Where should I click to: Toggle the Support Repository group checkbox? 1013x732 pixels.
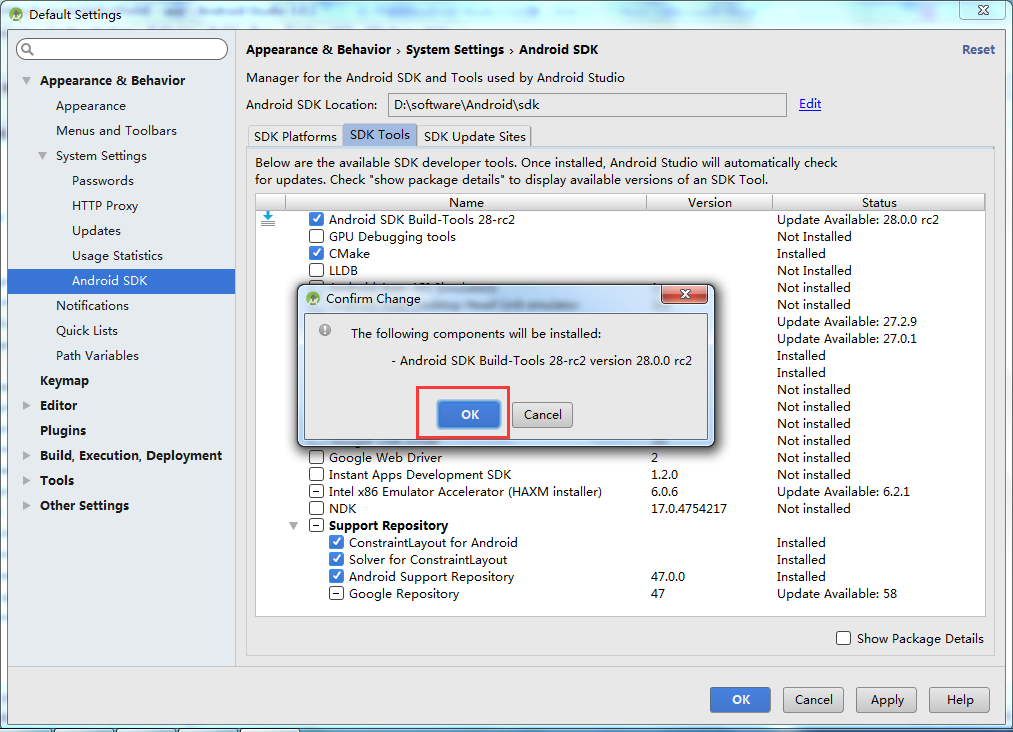pos(317,525)
